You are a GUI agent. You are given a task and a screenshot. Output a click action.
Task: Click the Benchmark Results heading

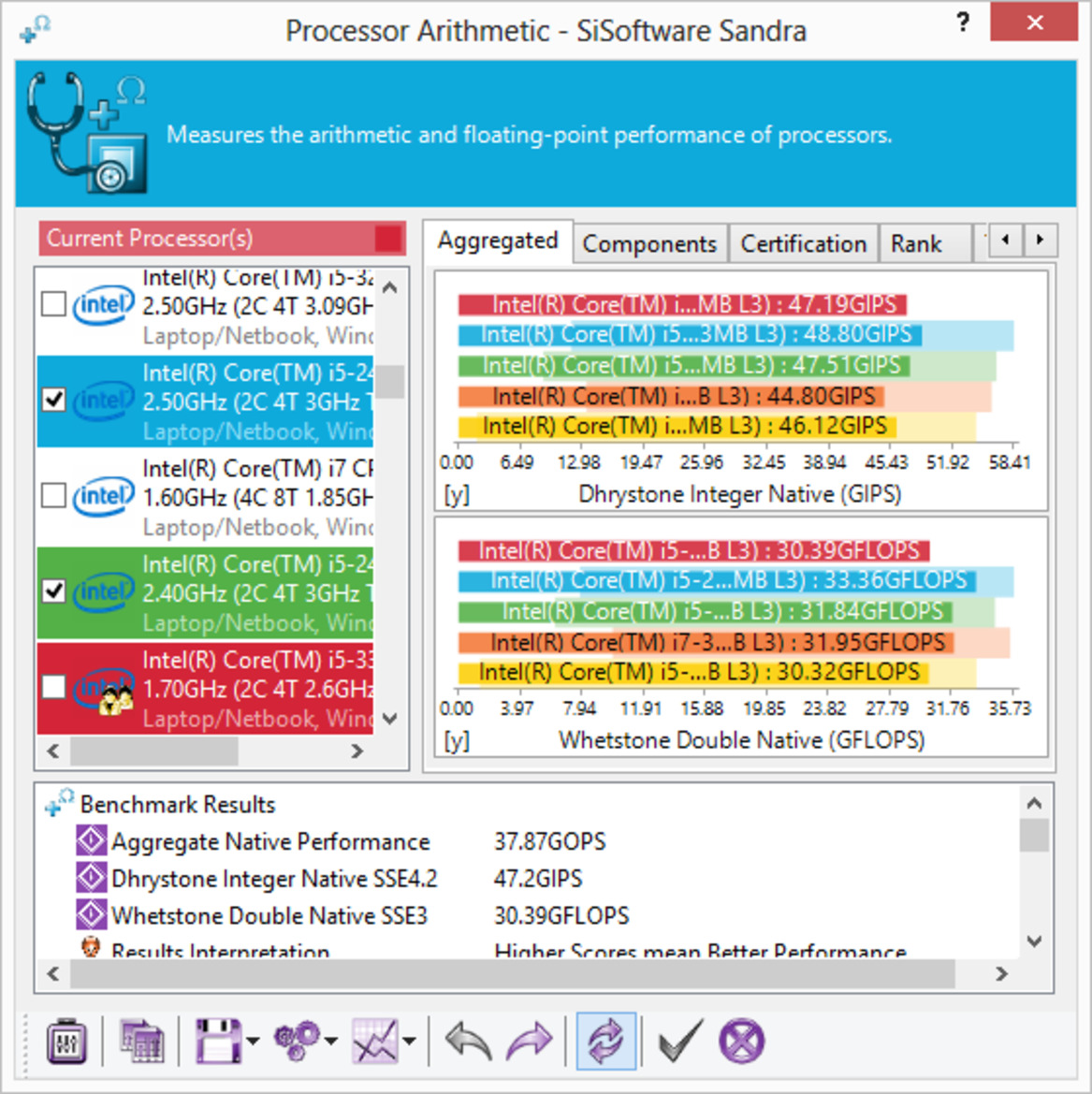[178, 805]
